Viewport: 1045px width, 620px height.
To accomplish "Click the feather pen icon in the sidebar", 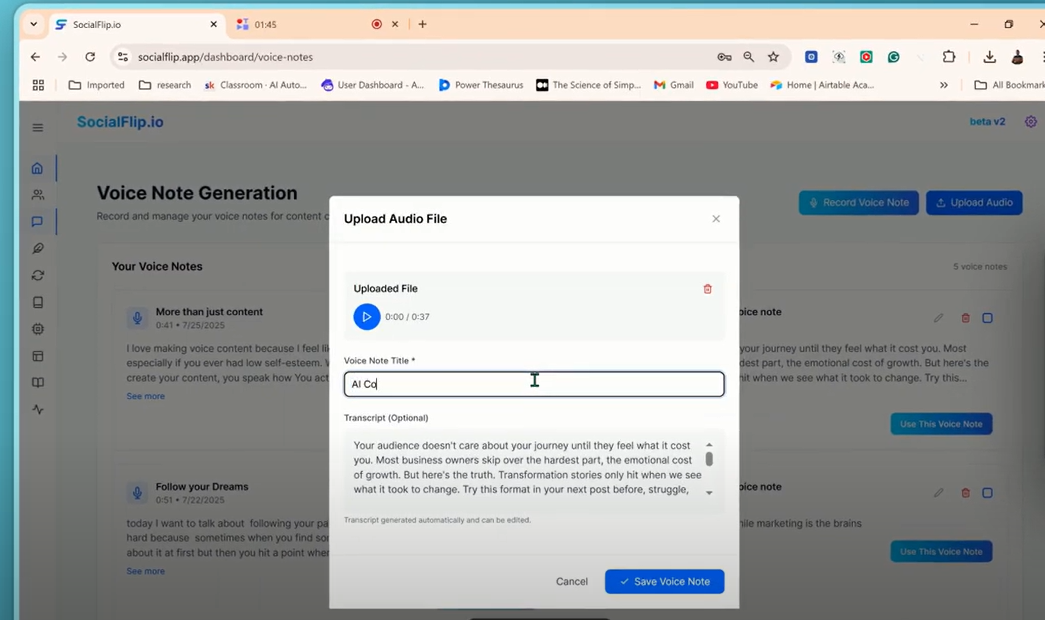I will [x=37, y=248].
